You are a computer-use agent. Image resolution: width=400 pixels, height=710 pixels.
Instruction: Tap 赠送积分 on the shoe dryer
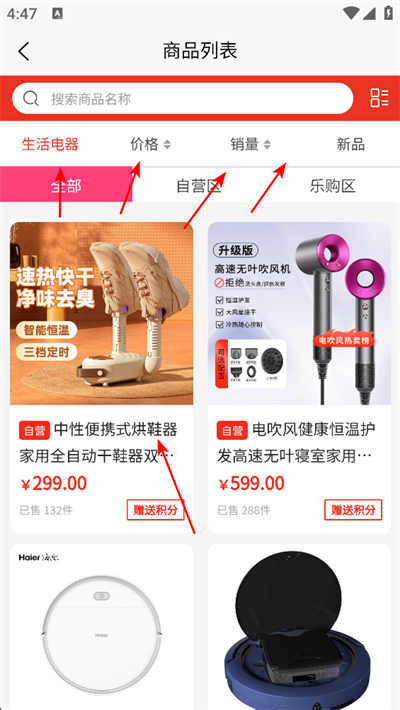[x=155, y=510]
